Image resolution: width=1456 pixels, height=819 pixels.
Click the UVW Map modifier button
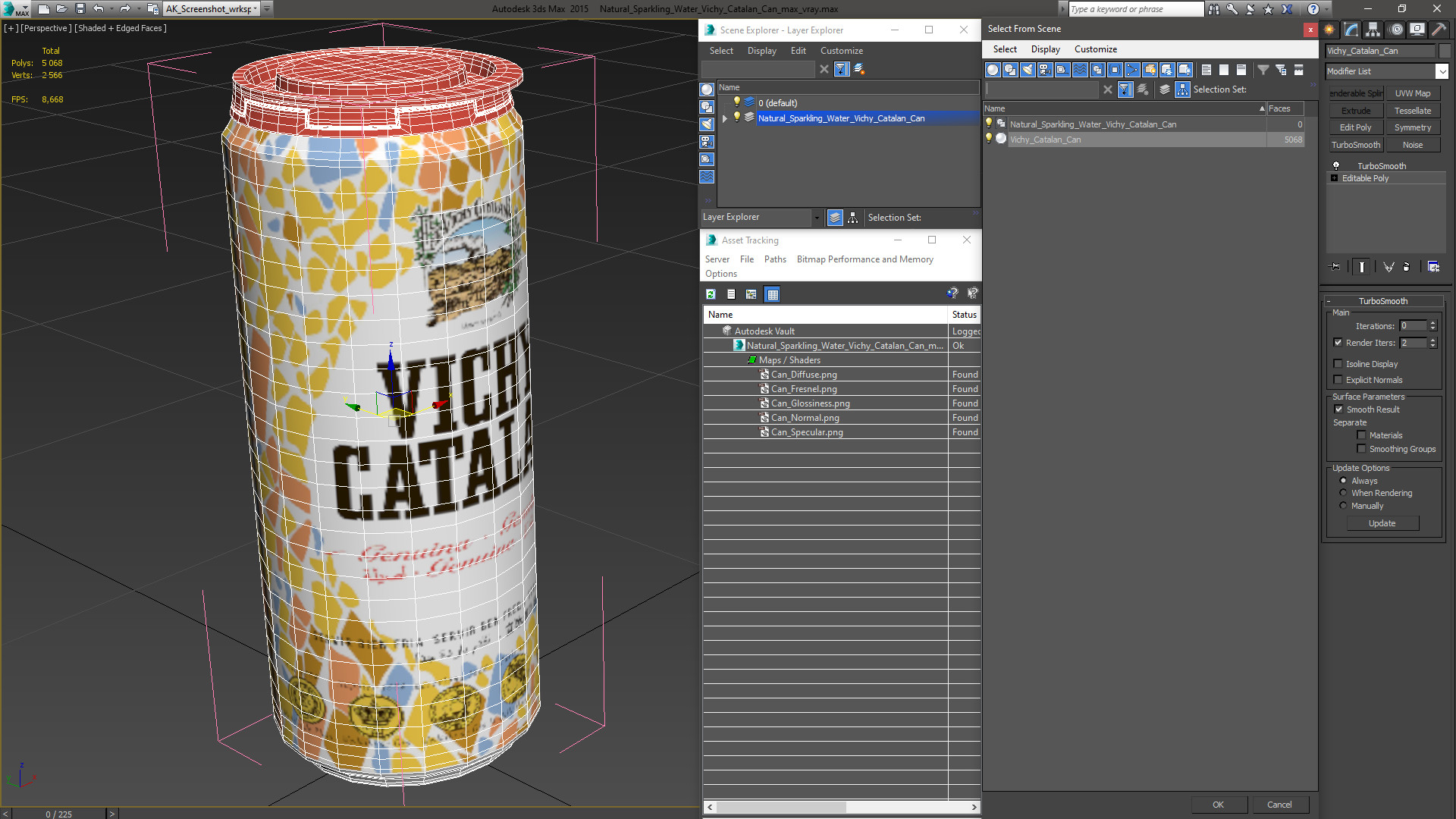1413,93
